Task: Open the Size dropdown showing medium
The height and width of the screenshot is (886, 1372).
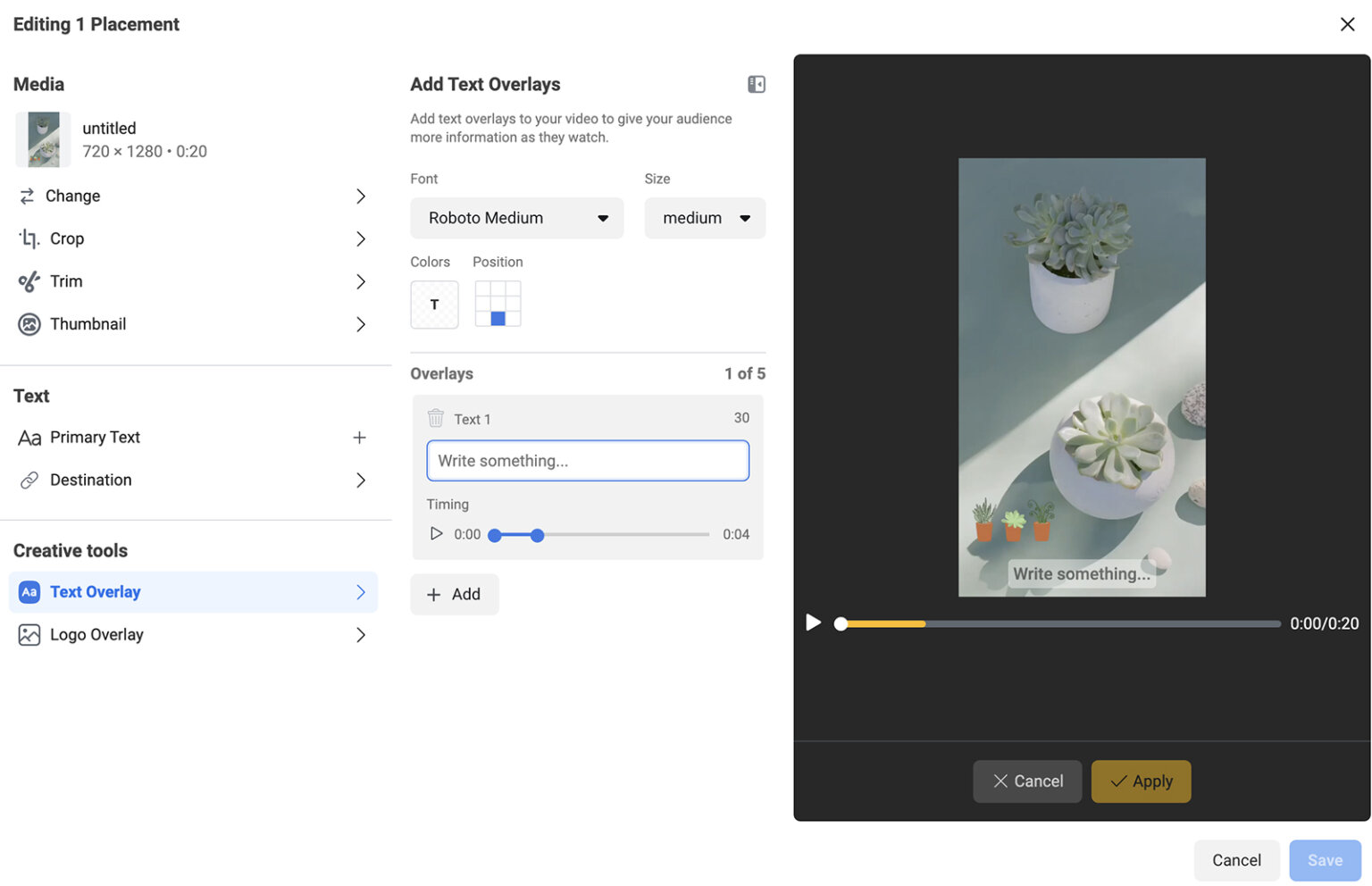Action: [x=705, y=217]
